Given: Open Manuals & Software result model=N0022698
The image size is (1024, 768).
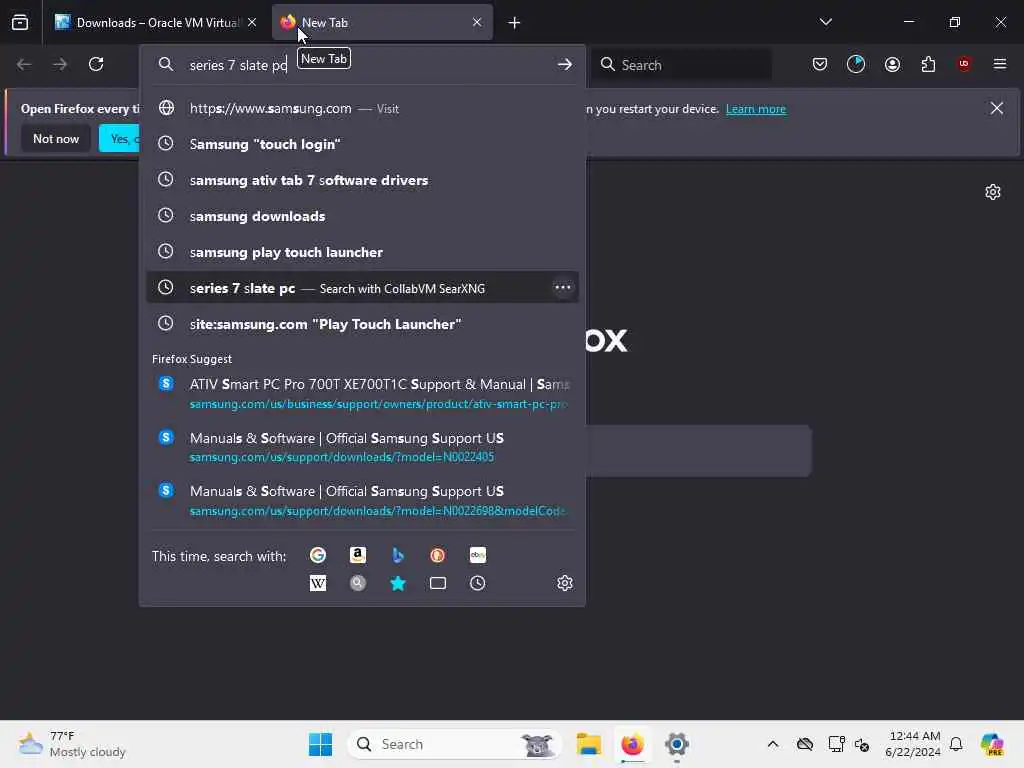Looking at the screenshot, I should click(362, 500).
